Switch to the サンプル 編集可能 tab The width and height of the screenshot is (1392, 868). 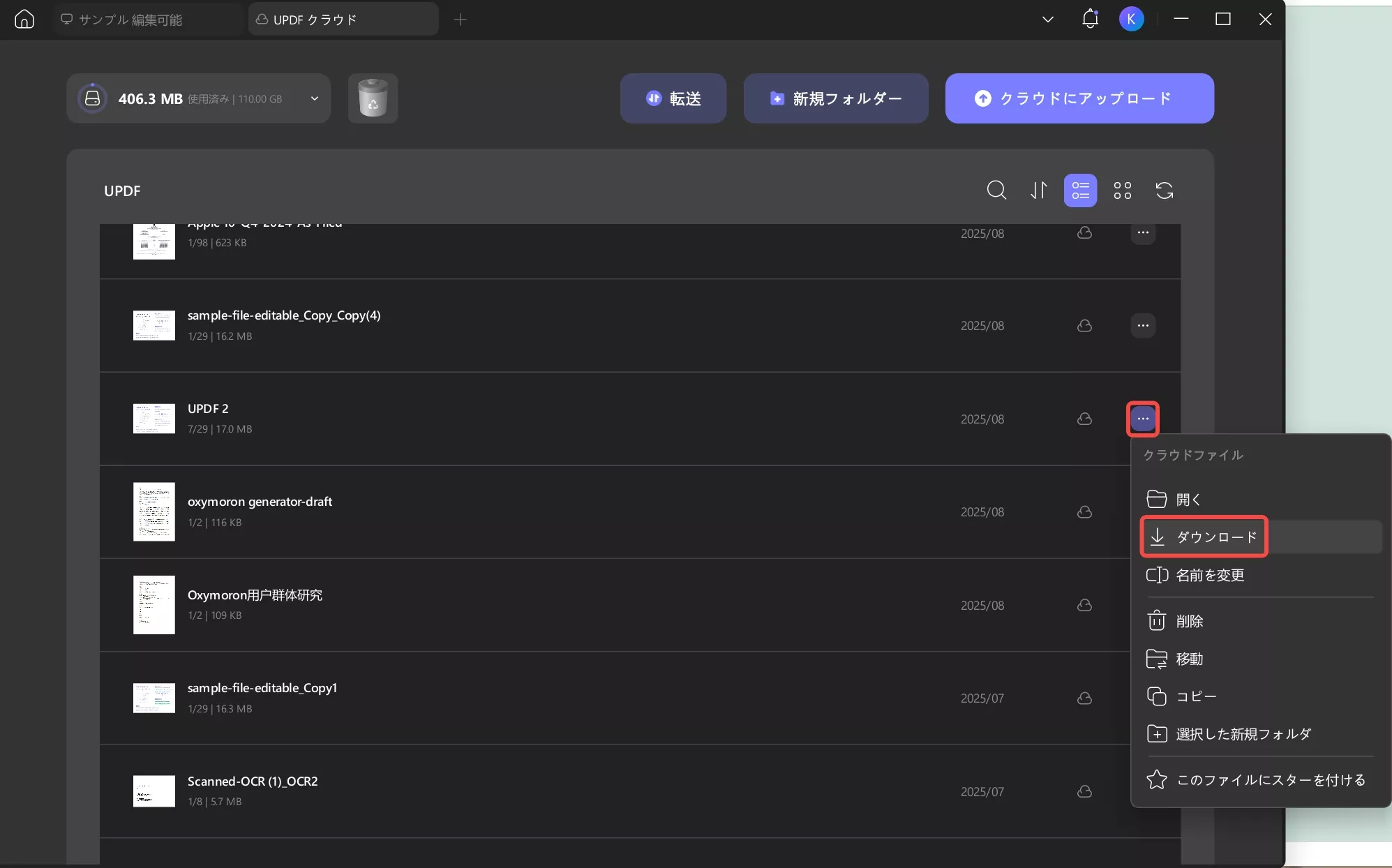(x=130, y=20)
